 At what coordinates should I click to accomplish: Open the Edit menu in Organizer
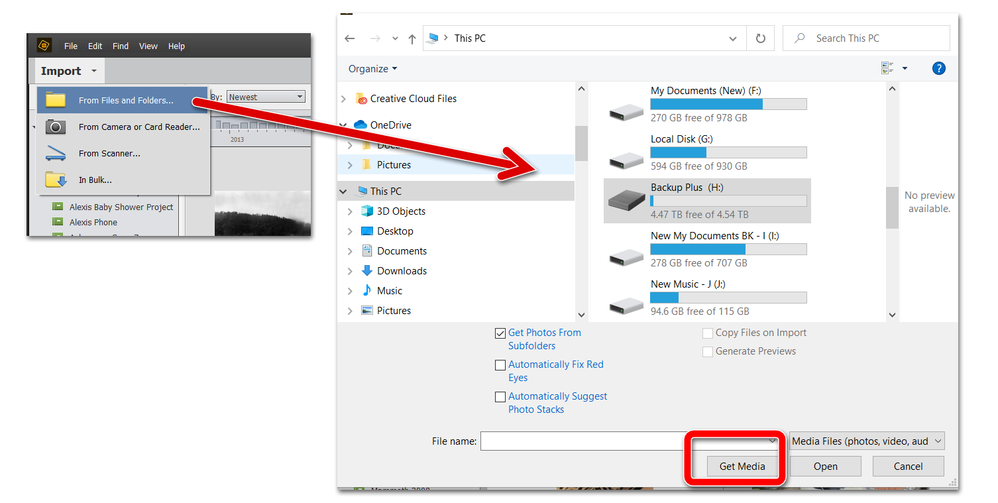95,46
